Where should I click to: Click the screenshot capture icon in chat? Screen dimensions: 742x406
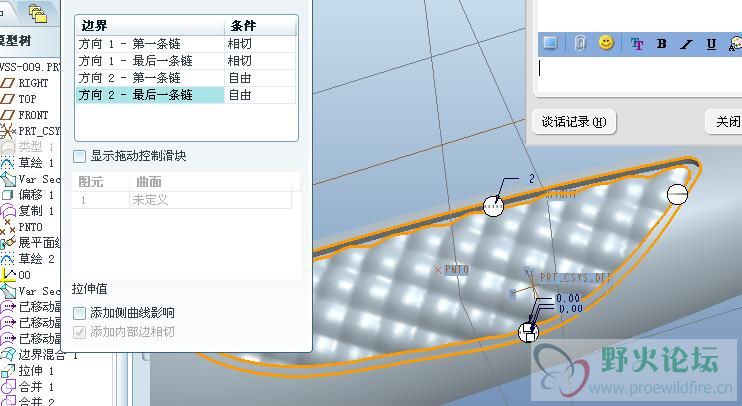(550, 44)
